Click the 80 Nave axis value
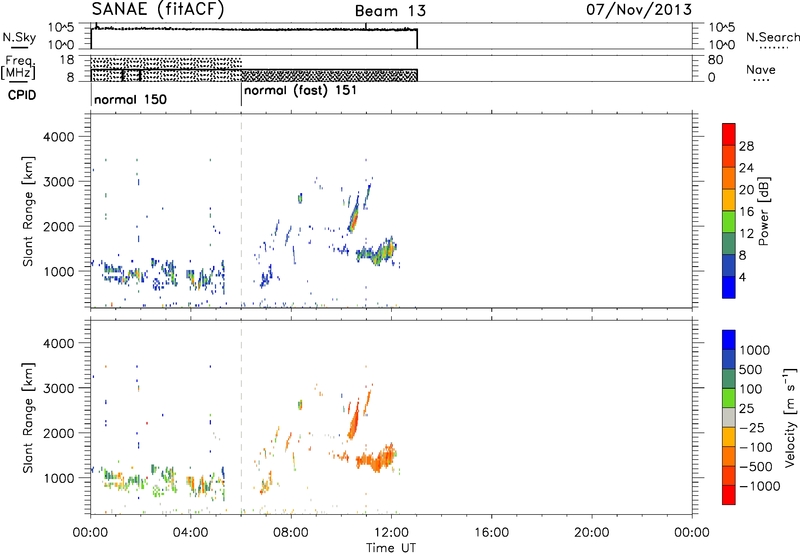 point(715,60)
